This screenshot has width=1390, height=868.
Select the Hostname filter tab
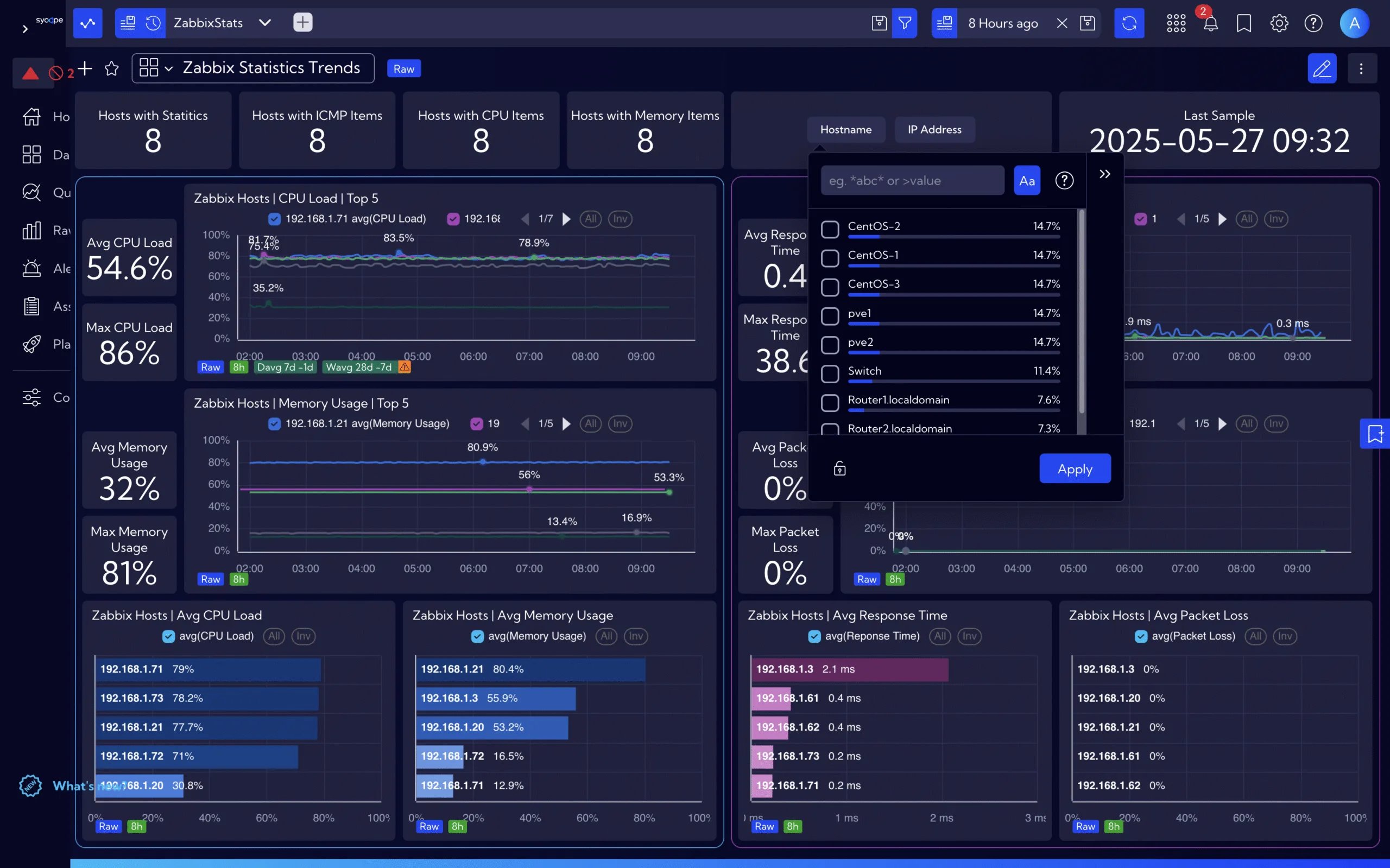point(846,130)
